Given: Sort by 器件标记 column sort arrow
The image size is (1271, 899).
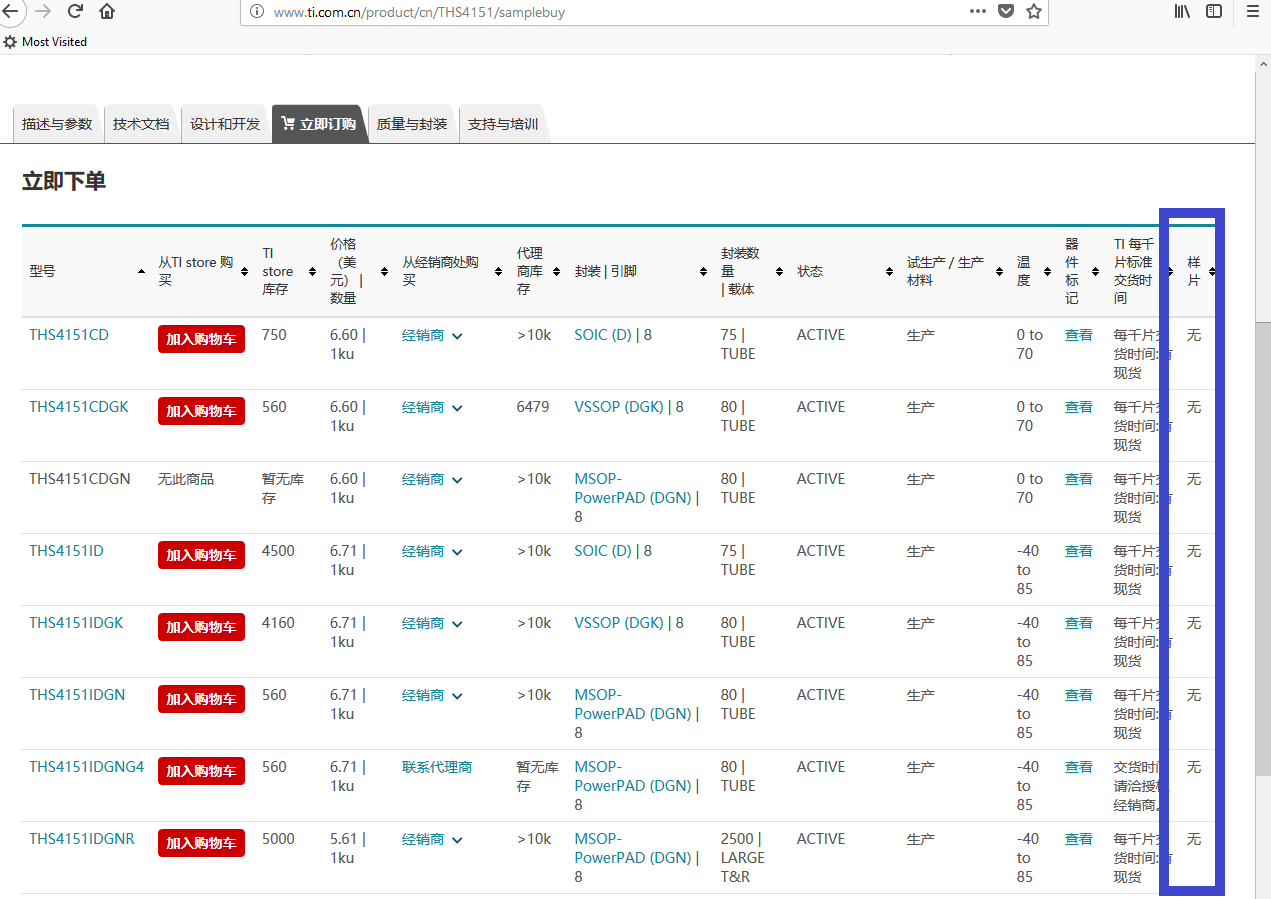Looking at the screenshot, I should 1095,272.
